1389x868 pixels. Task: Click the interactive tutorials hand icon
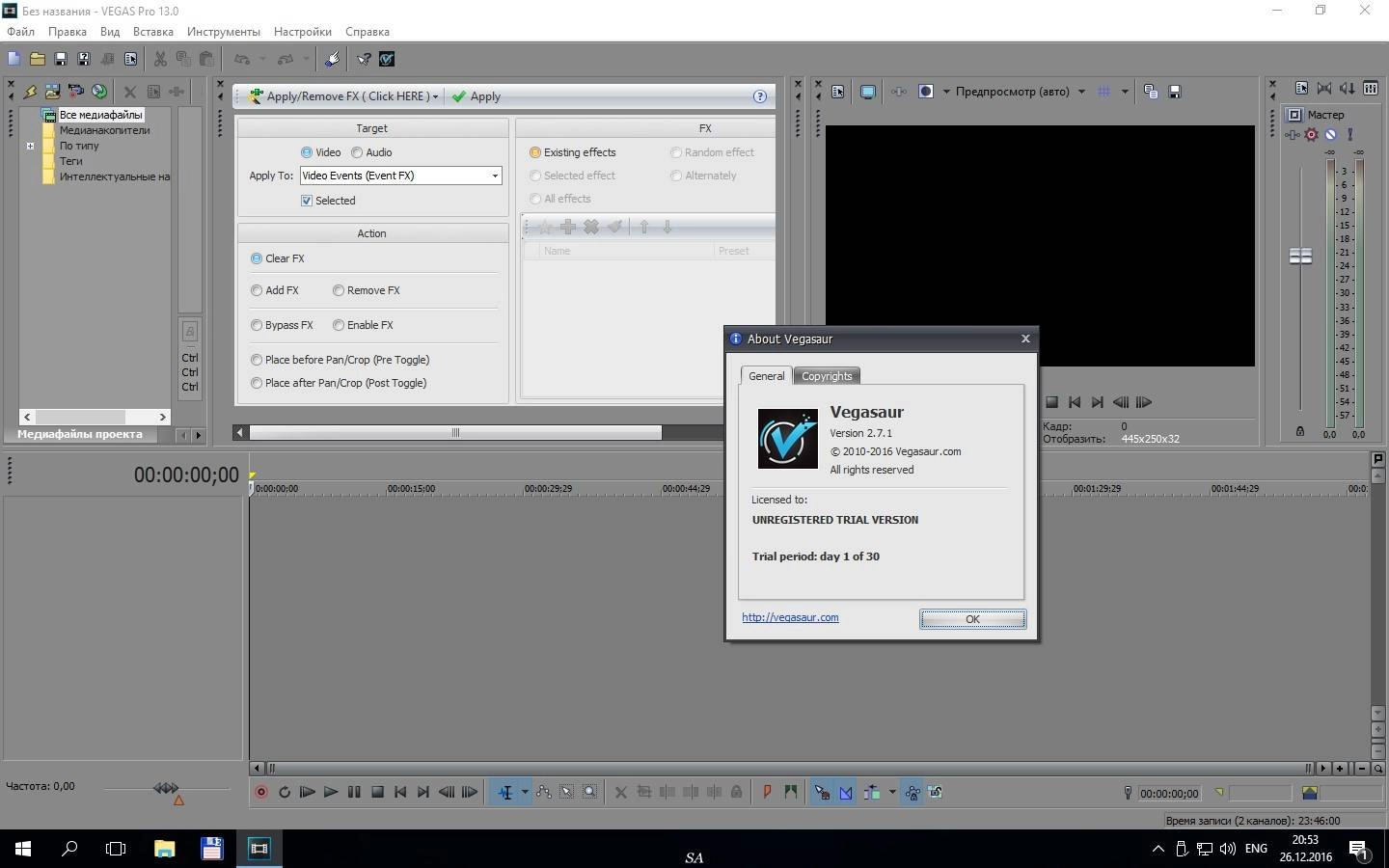click(x=332, y=59)
